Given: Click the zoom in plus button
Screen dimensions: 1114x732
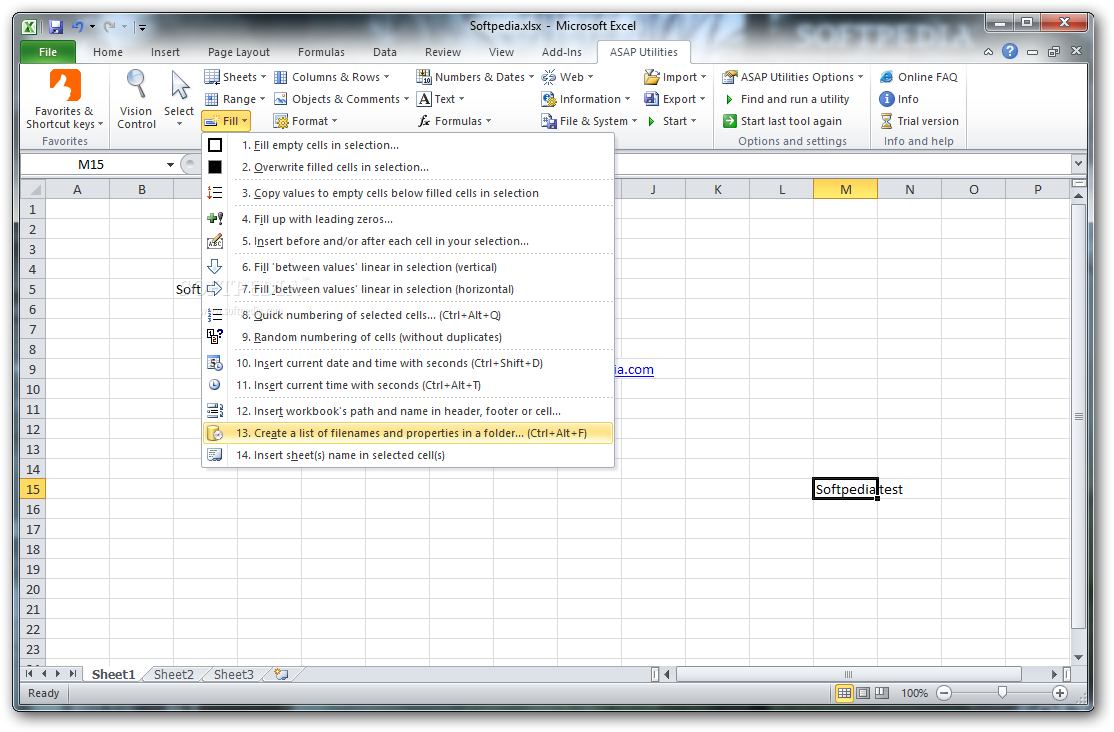Looking at the screenshot, I should coord(1059,693).
